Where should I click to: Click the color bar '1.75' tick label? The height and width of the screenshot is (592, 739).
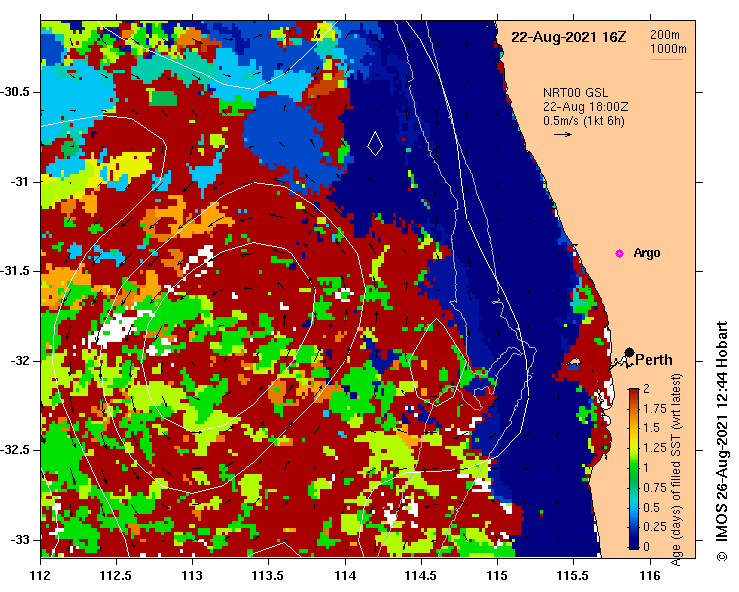point(655,409)
